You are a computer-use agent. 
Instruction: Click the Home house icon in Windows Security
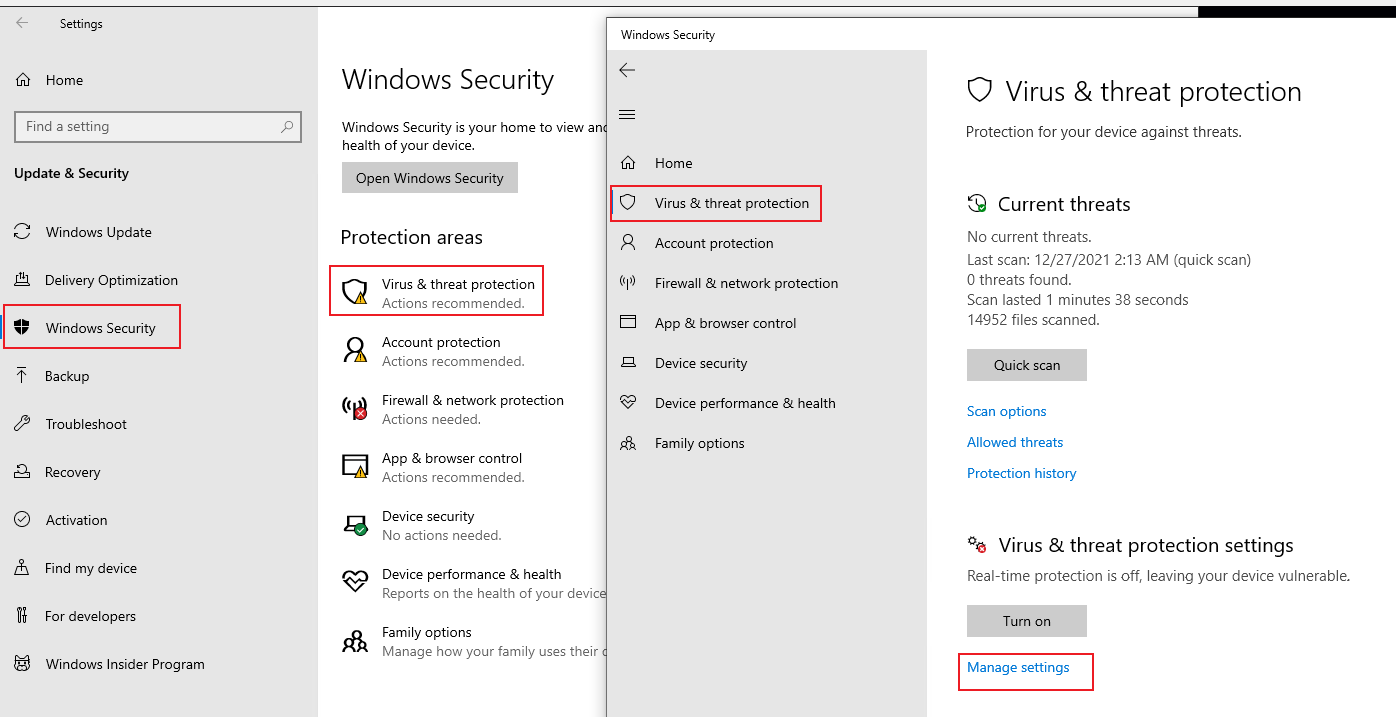coord(627,163)
